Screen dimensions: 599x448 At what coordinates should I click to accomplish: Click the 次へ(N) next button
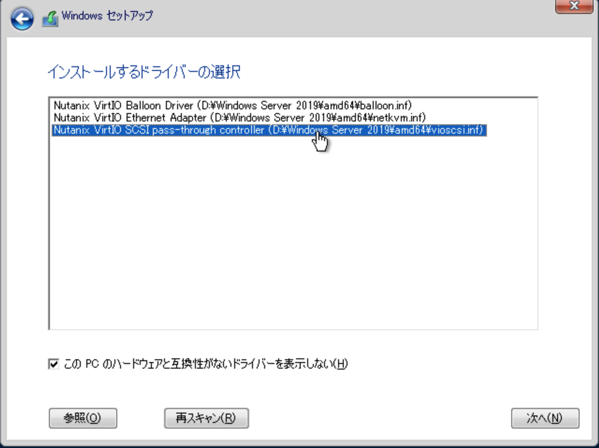(545, 418)
